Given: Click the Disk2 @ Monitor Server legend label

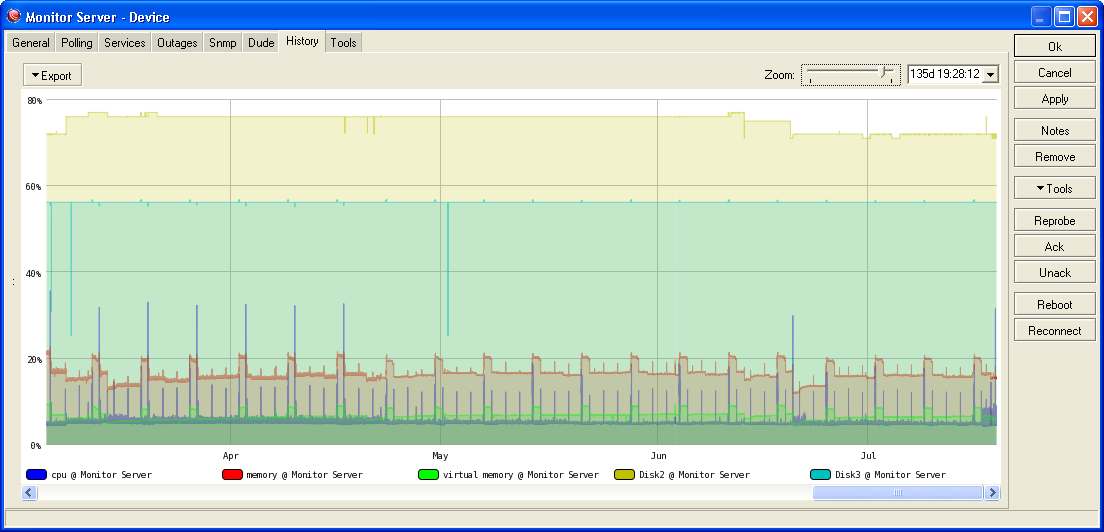Looking at the screenshot, I should click(x=695, y=475).
